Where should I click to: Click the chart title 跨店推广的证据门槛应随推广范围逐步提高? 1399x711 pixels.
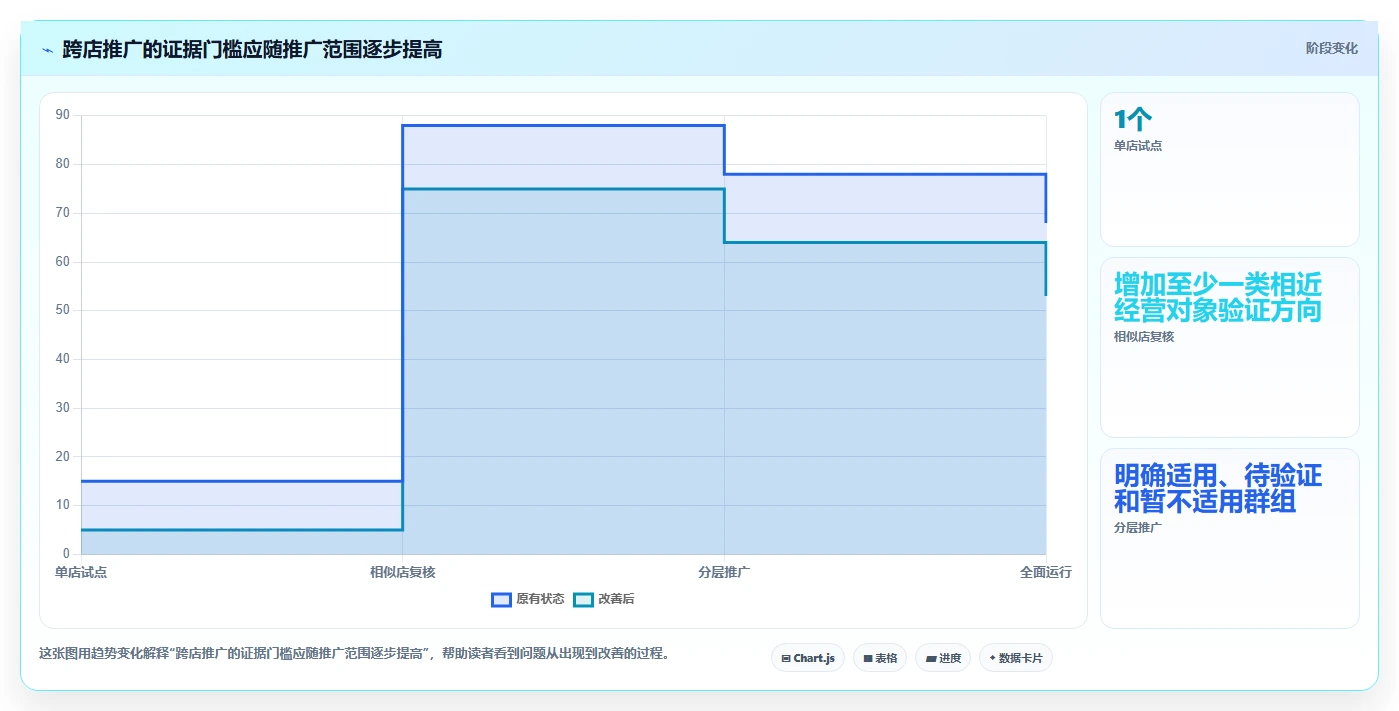(x=252, y=49)
